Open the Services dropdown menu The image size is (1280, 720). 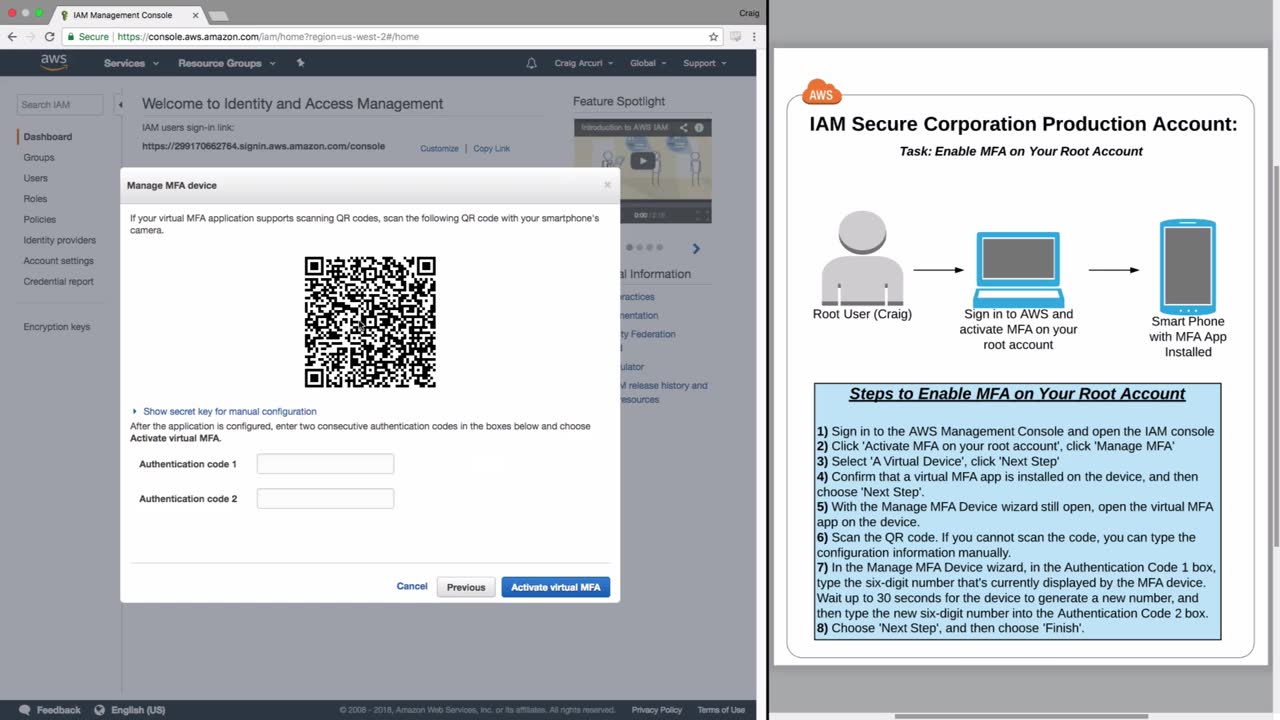click(131, 63)
